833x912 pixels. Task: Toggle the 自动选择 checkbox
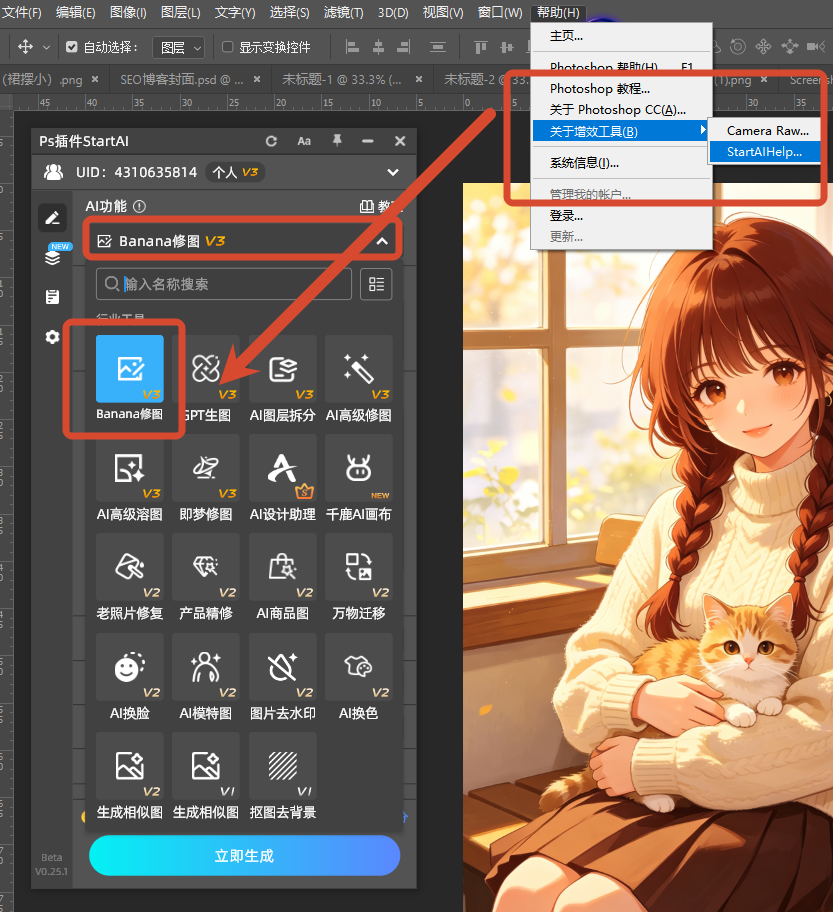click(72, 47)
